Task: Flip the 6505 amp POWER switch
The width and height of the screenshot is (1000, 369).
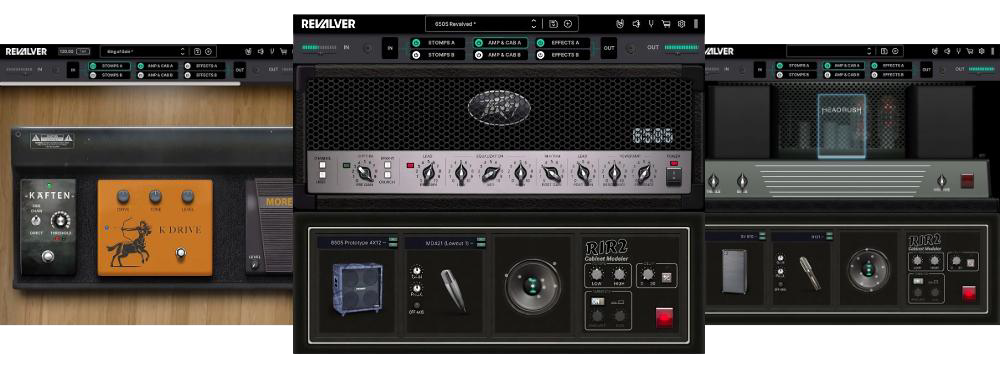Action: click(x=673, y=177)
